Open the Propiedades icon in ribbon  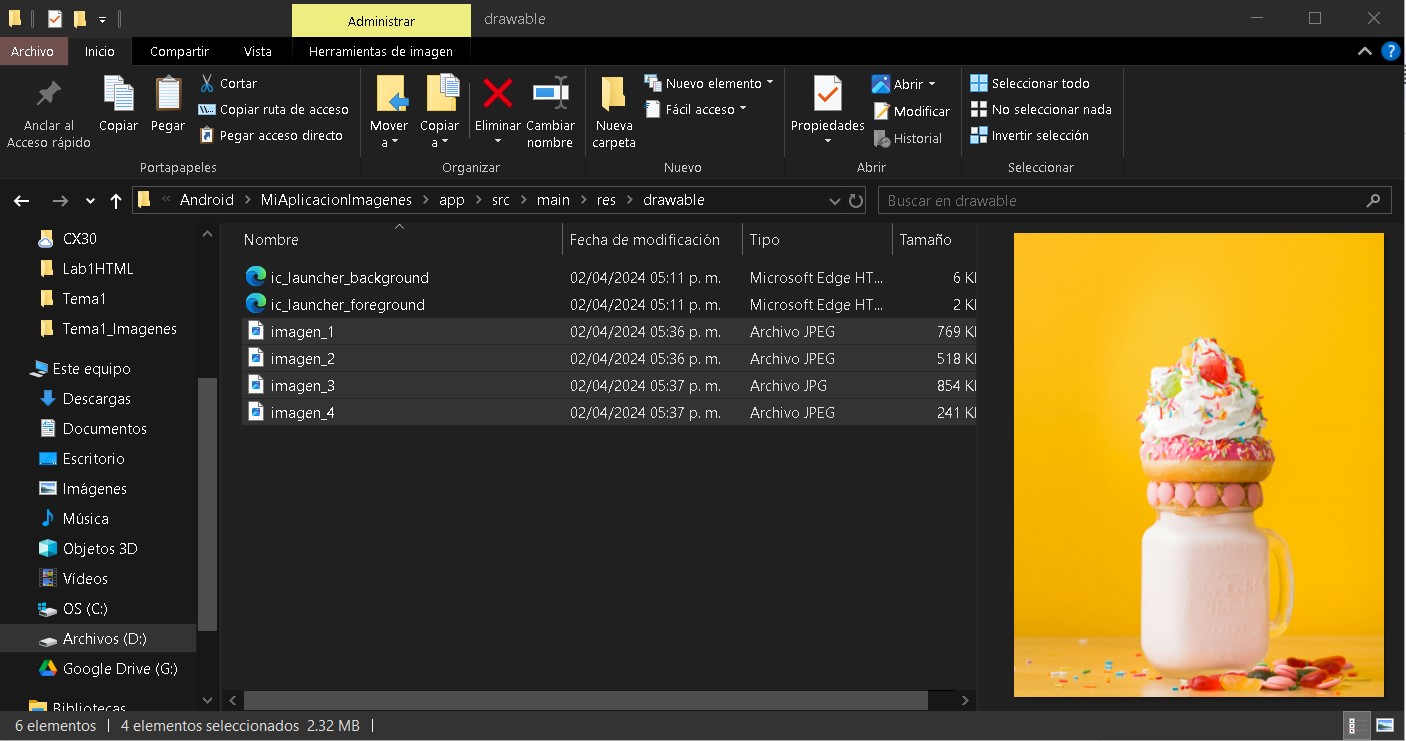click(827, 94)
